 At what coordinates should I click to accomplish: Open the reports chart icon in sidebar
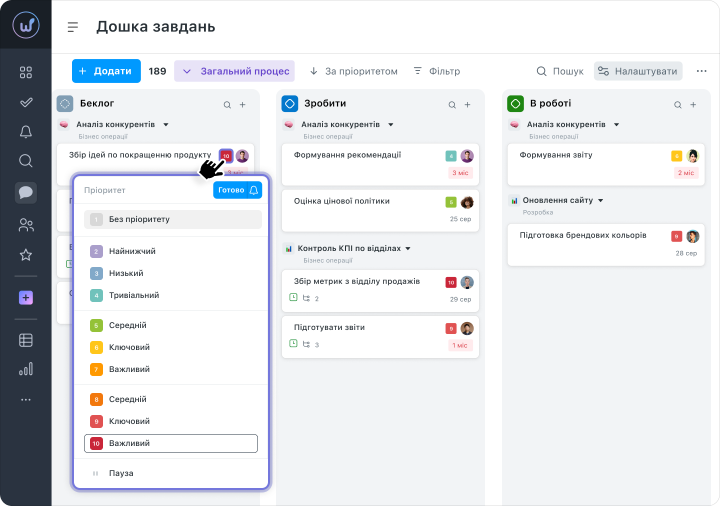tap(26, 369)
